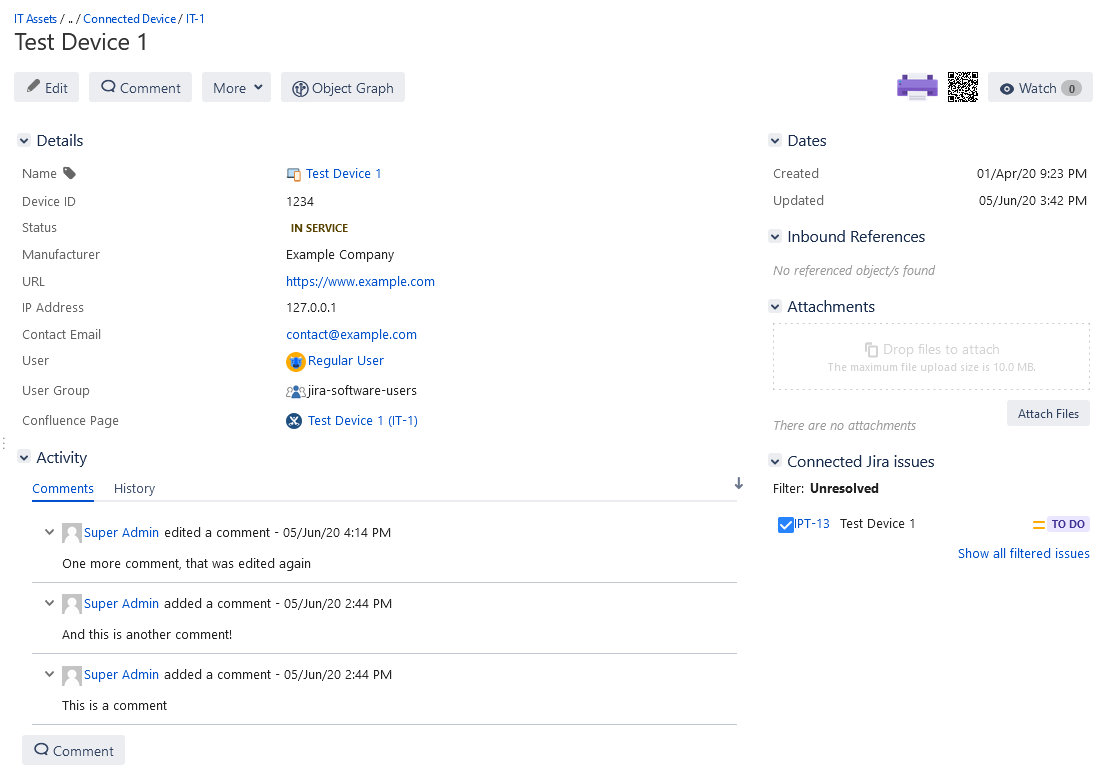Collapse the Connected Jira issues section
Viewport: 1106px width, 784px height.
coord(775,462)
